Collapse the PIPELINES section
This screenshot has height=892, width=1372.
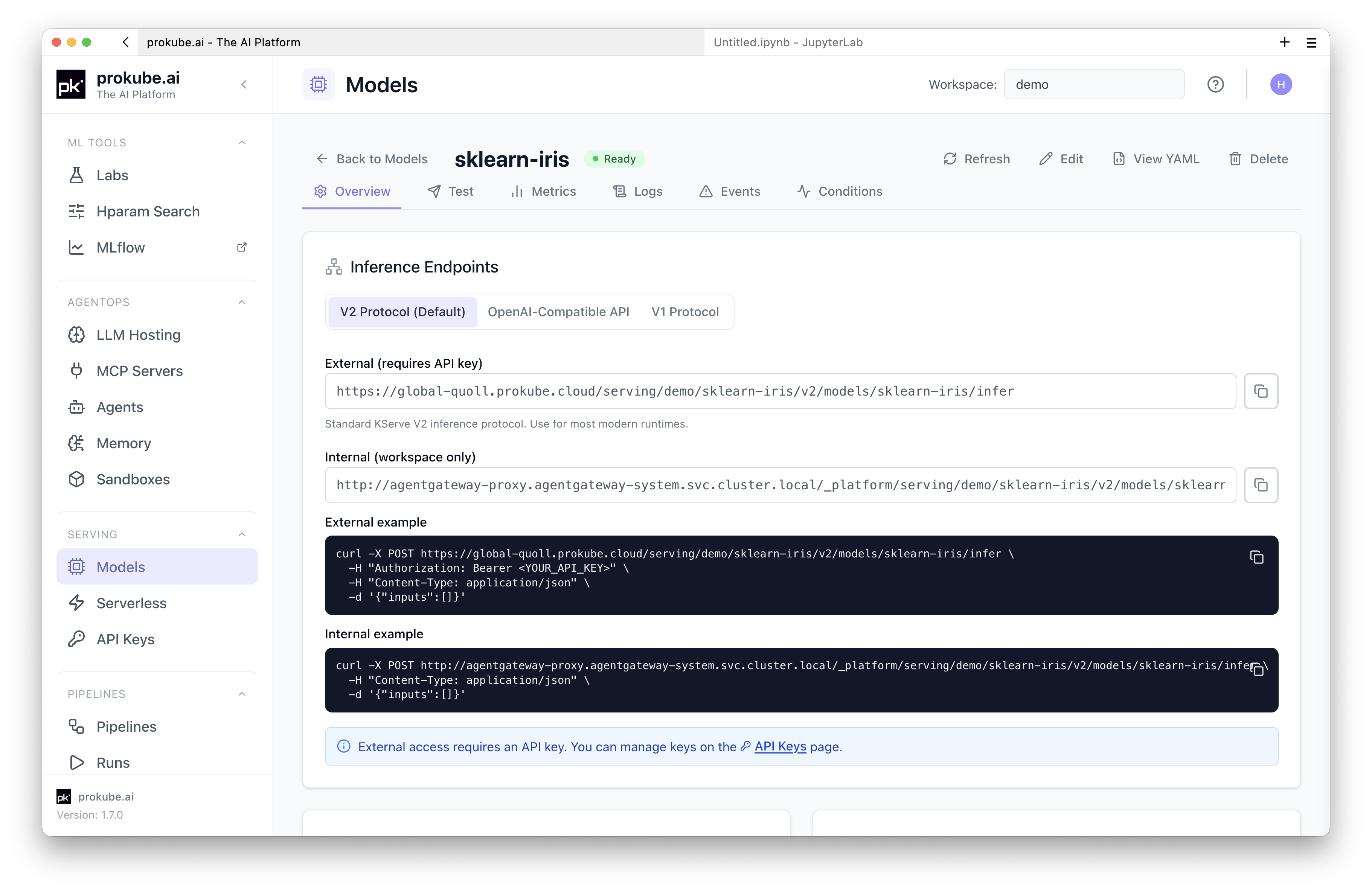tap(242, 694)
